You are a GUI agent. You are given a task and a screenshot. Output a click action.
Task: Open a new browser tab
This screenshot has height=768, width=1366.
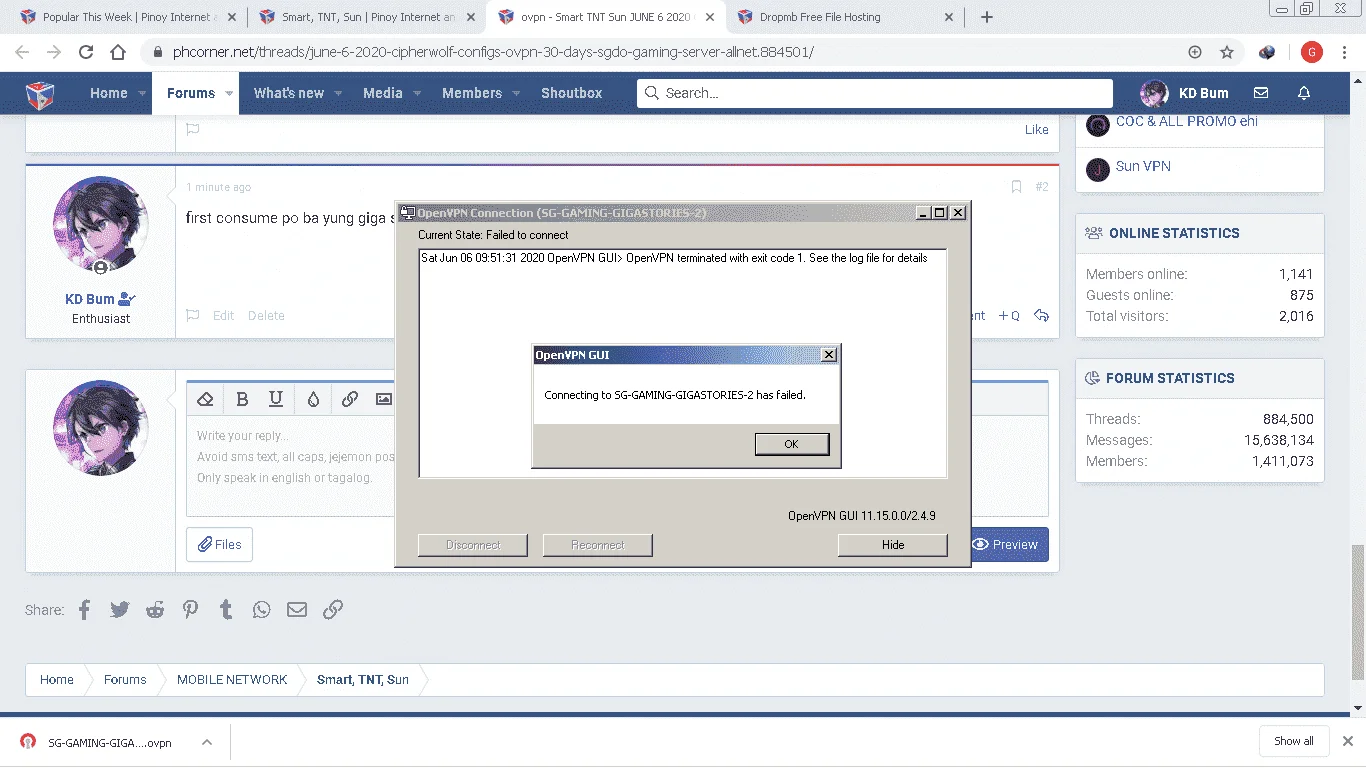tap(987, 17)
